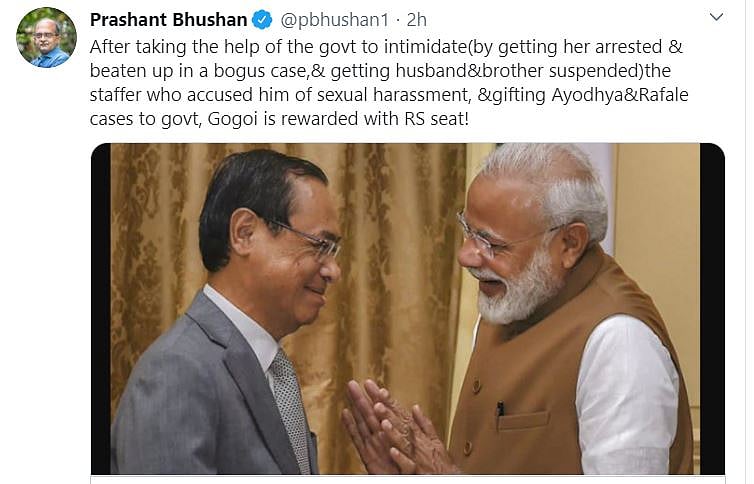Screen dimensions: 754x484
Task: Open the "2h" tweet timestamp
Action: pos(415,20)
